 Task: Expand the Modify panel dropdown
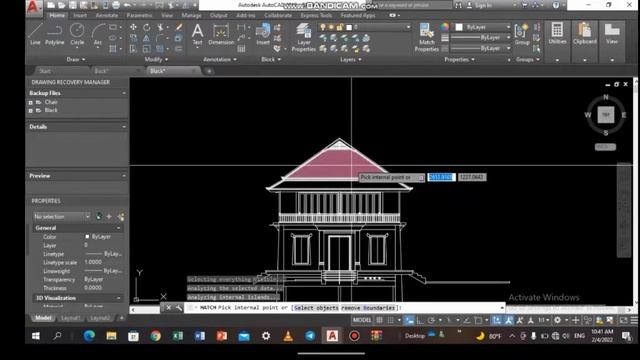156,59
